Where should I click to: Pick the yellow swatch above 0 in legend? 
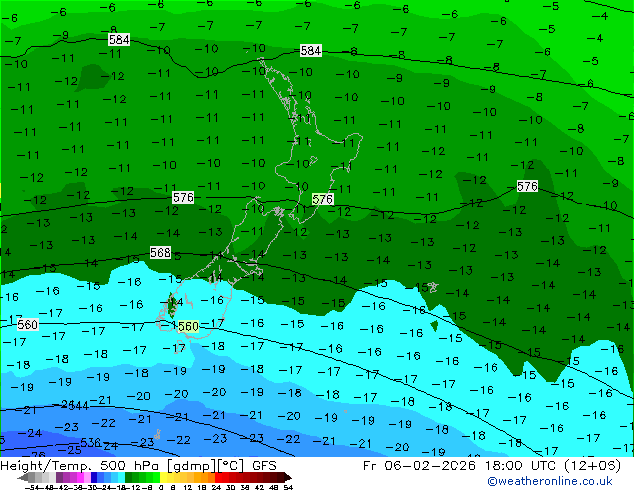tap(163, 477)
